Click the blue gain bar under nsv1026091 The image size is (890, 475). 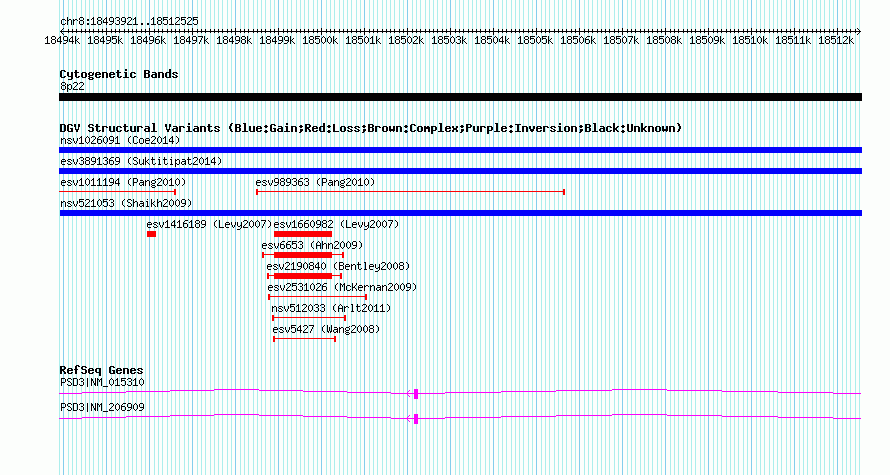460,150
